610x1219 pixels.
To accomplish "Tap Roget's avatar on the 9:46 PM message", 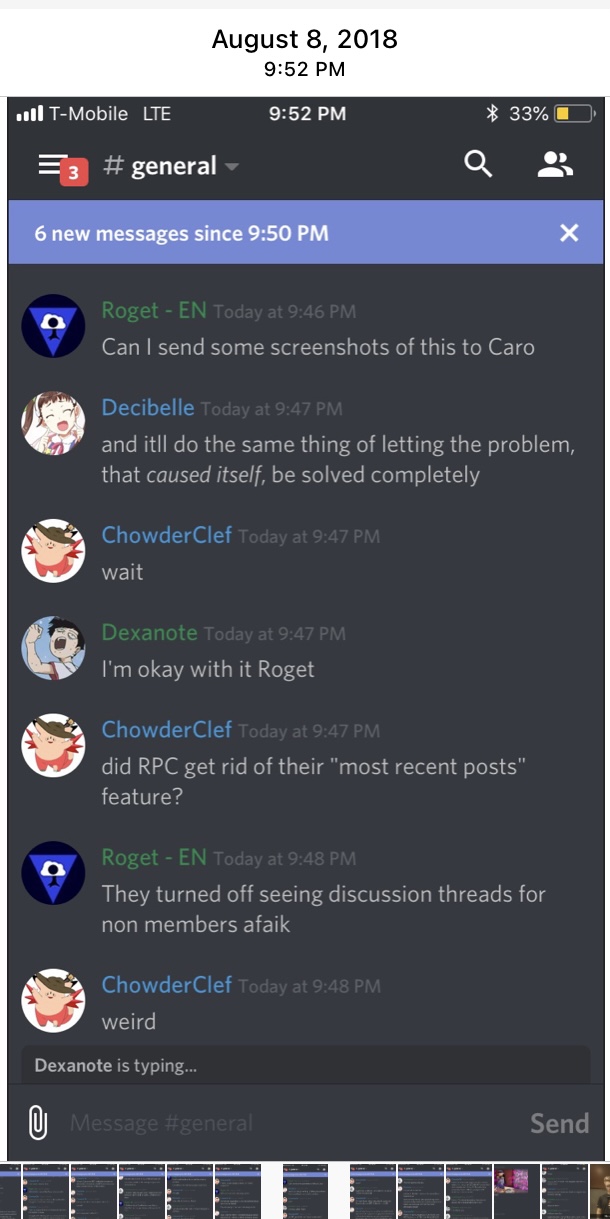I will [x=53, y=326].
